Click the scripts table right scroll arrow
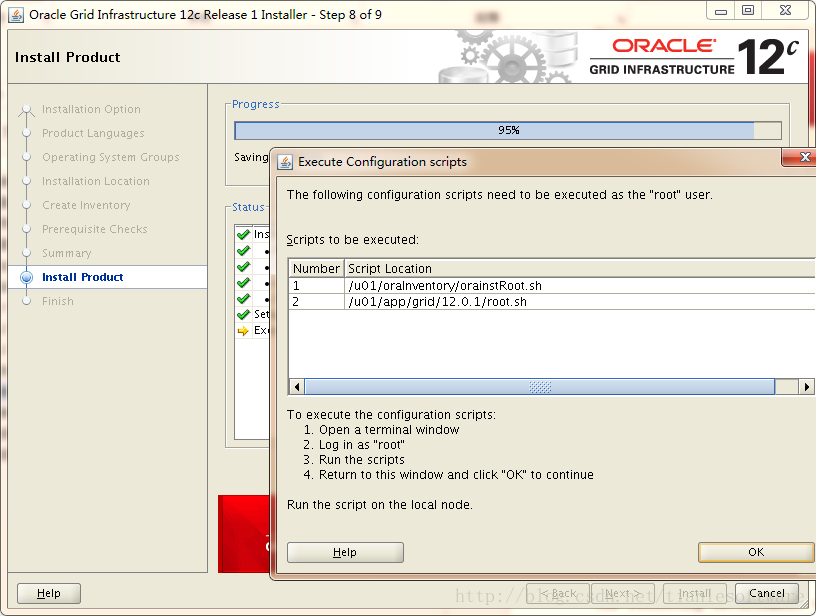816x616 pixels. (x=806, y=387)
